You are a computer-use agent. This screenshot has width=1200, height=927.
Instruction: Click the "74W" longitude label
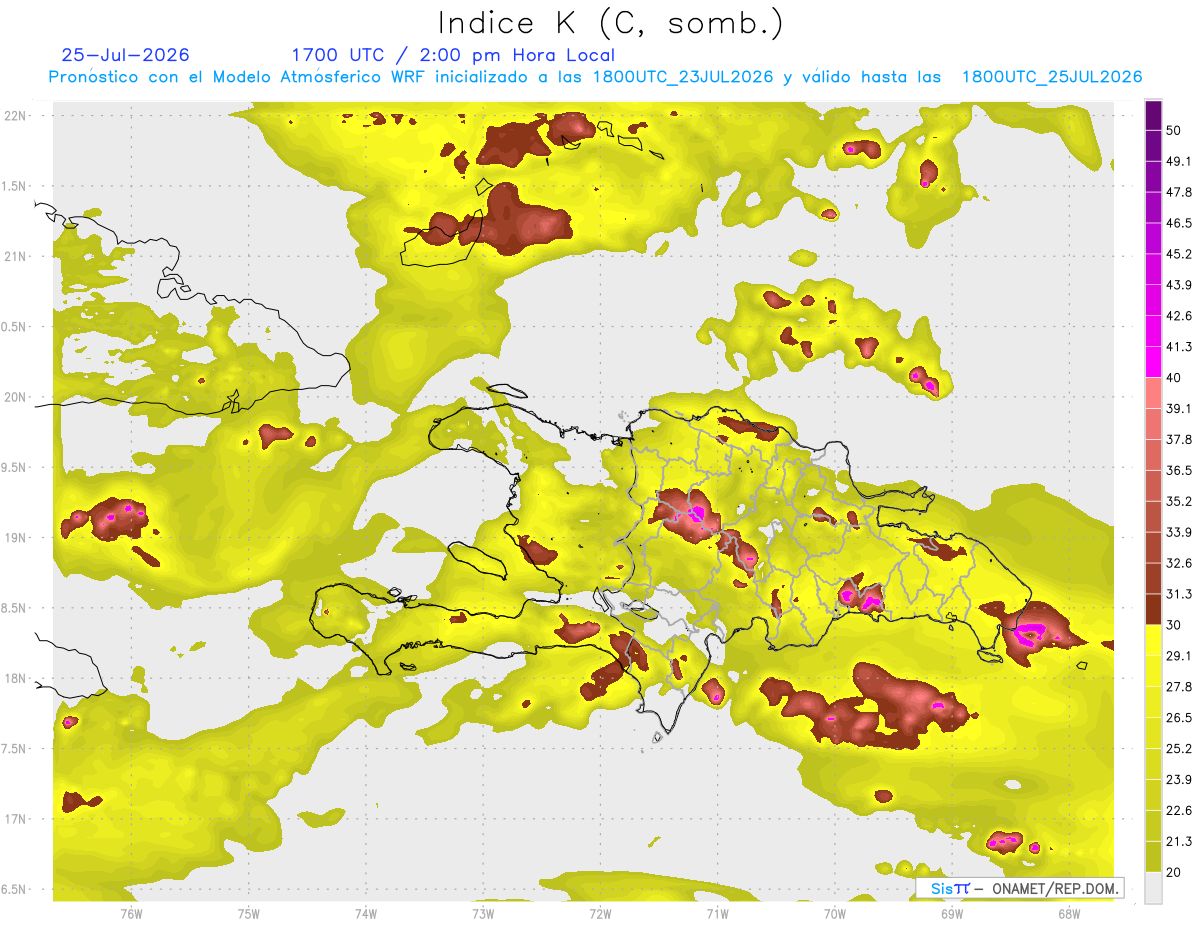tap(366, 913)
